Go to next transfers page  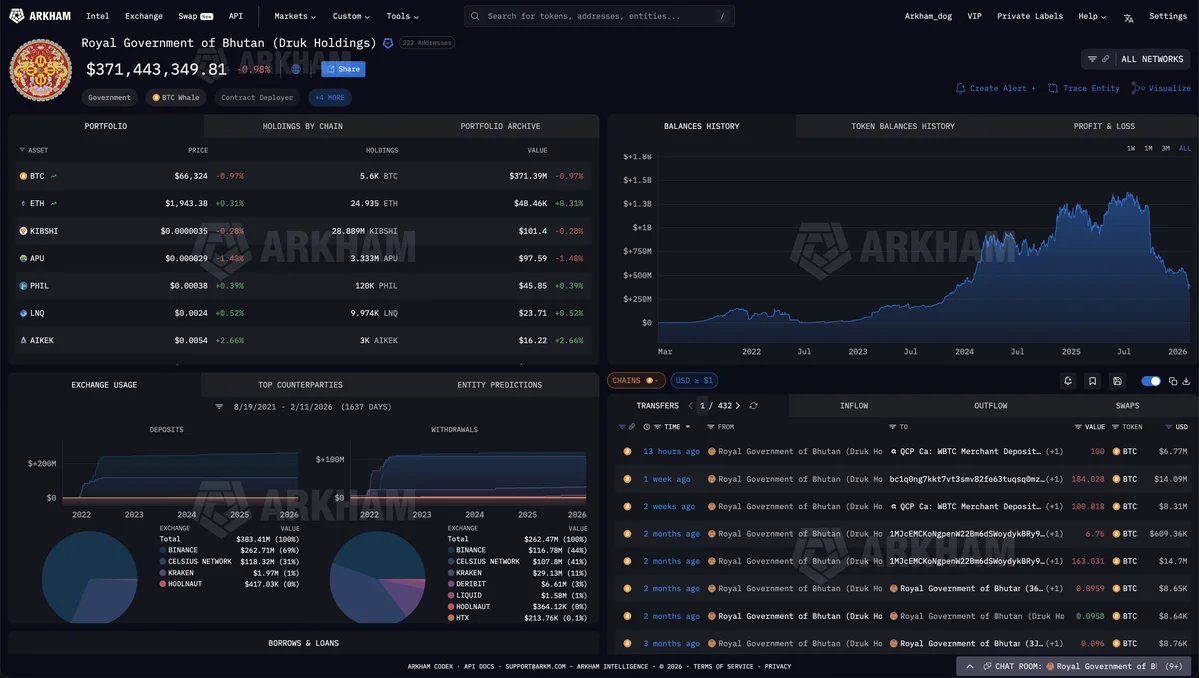738,406
